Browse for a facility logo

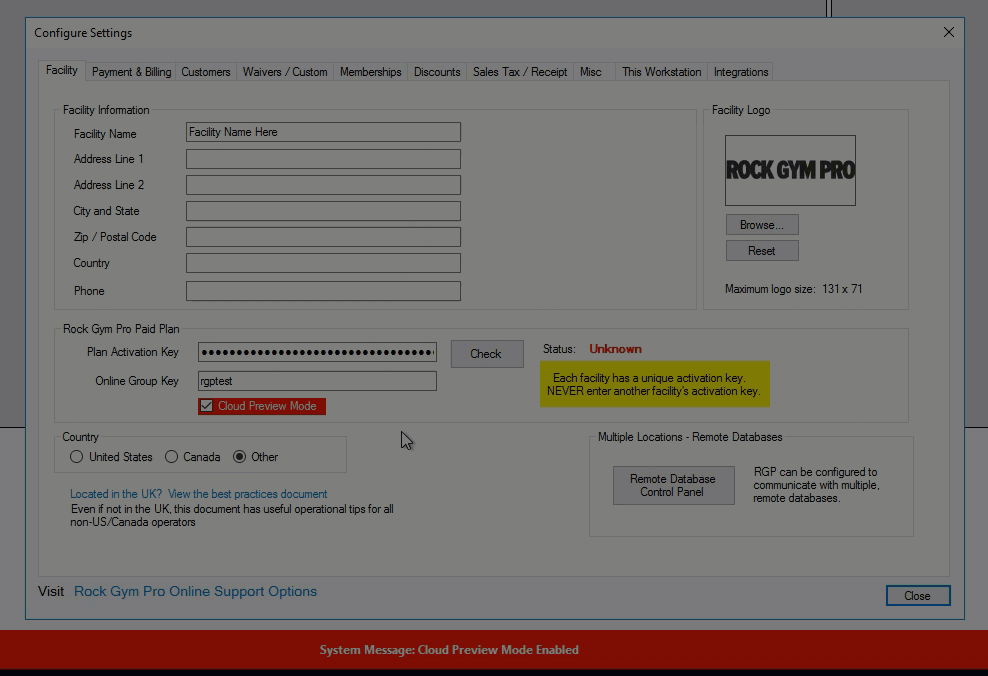point(762,225)
